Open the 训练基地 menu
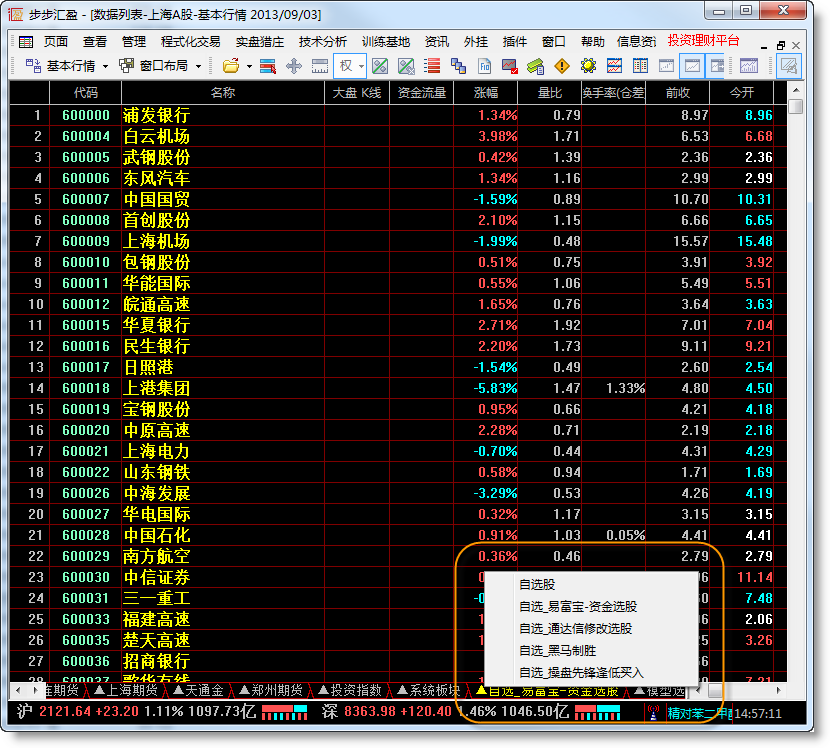The width and height of the screenshot is (830, 748). 386,41
